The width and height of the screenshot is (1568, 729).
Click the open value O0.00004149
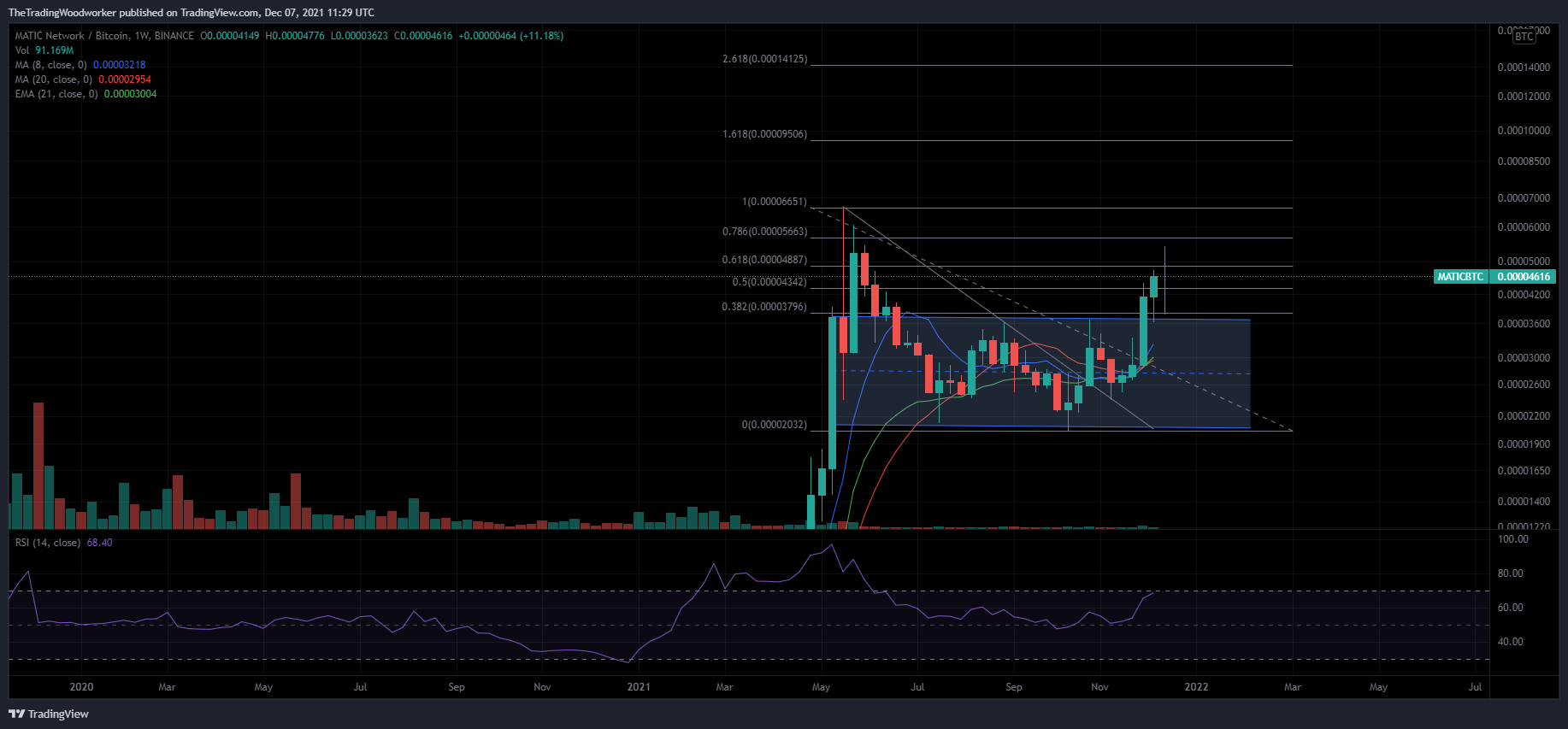click(230, 36)
